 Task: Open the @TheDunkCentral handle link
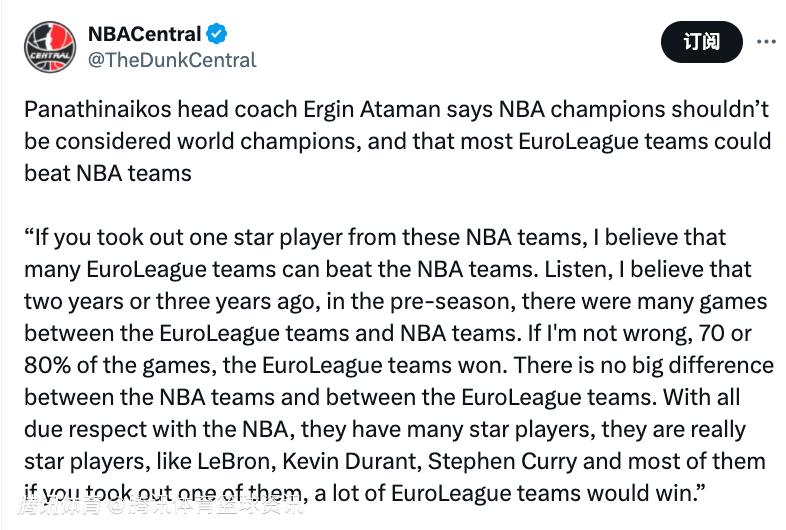pos(172,60)
